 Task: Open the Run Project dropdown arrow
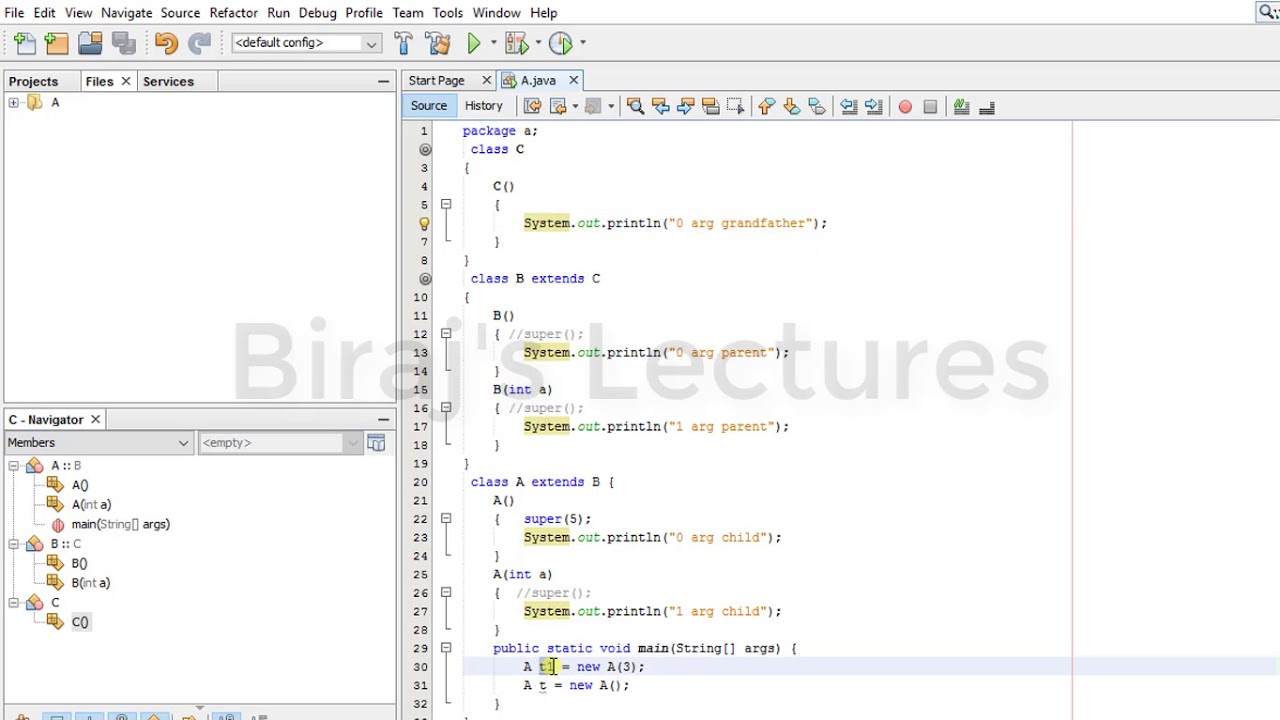click(x=492, y=43)
